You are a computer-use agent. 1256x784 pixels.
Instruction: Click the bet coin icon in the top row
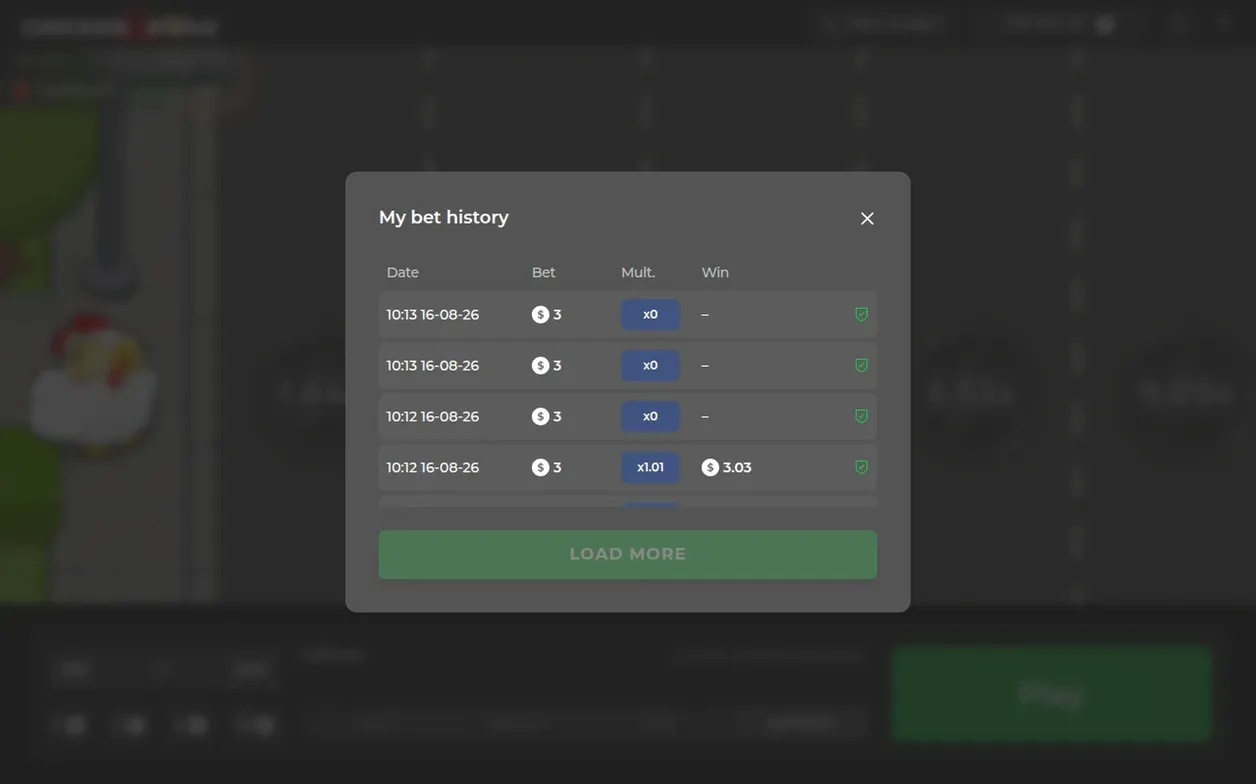click(x=540, y=314)
